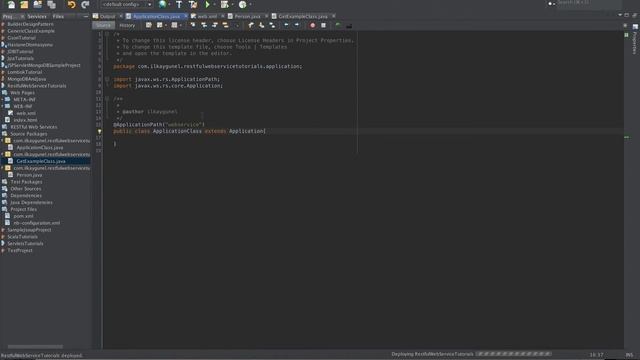
Task: Toggle bookmark on current line
Action: point(272,25)
